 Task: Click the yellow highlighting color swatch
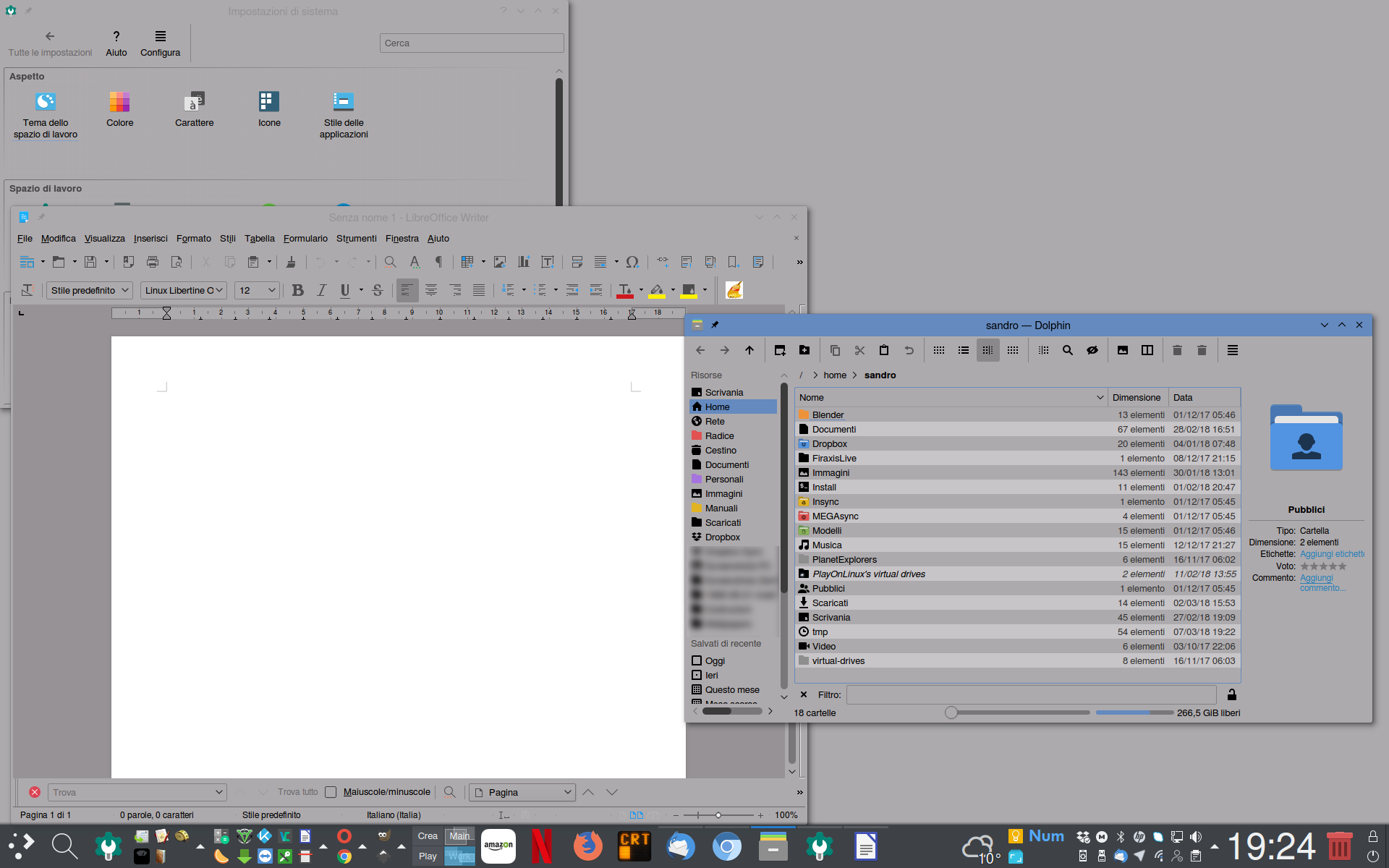[x=657, y=290]
